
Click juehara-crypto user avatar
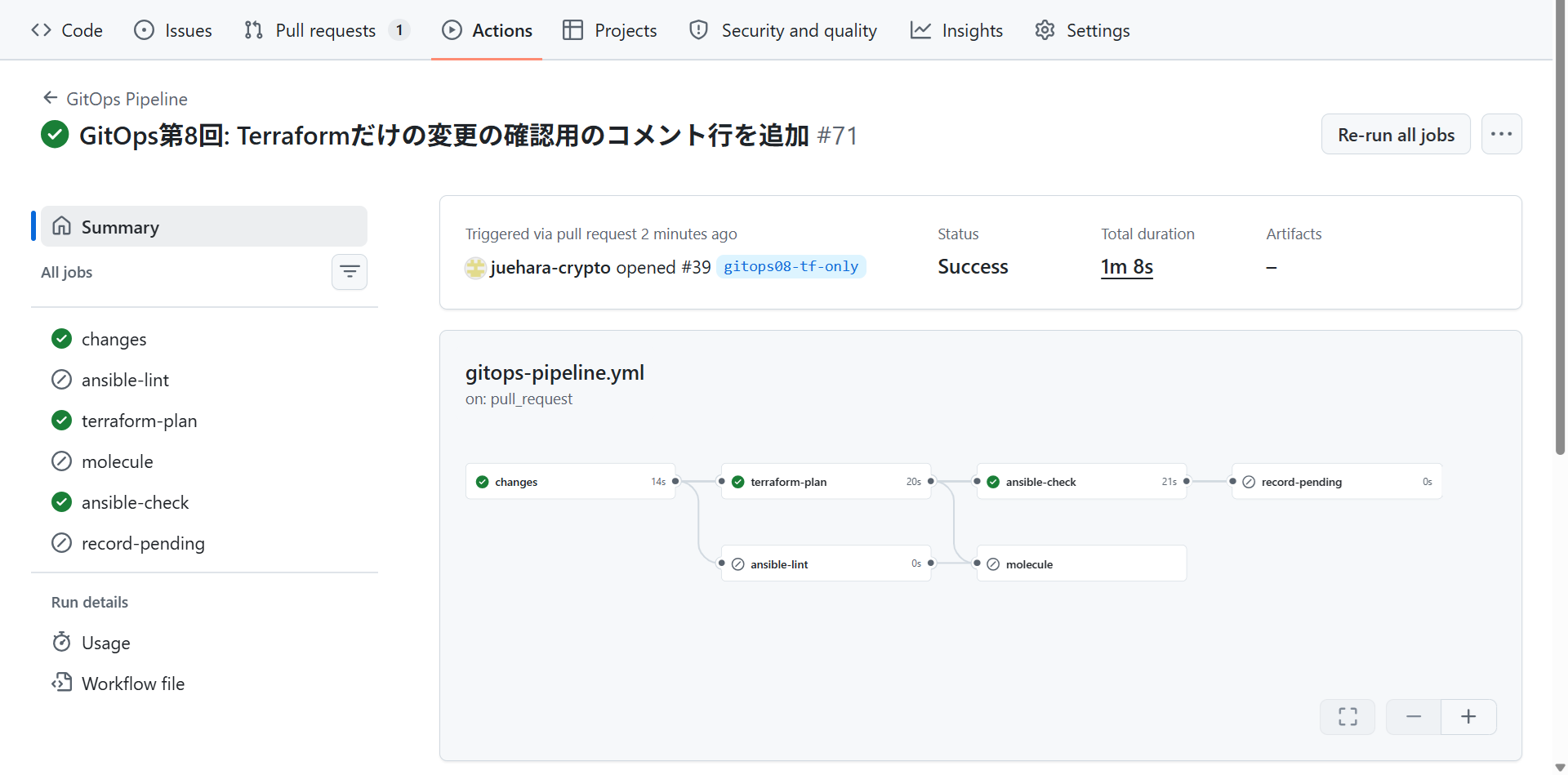click(475, 268)
